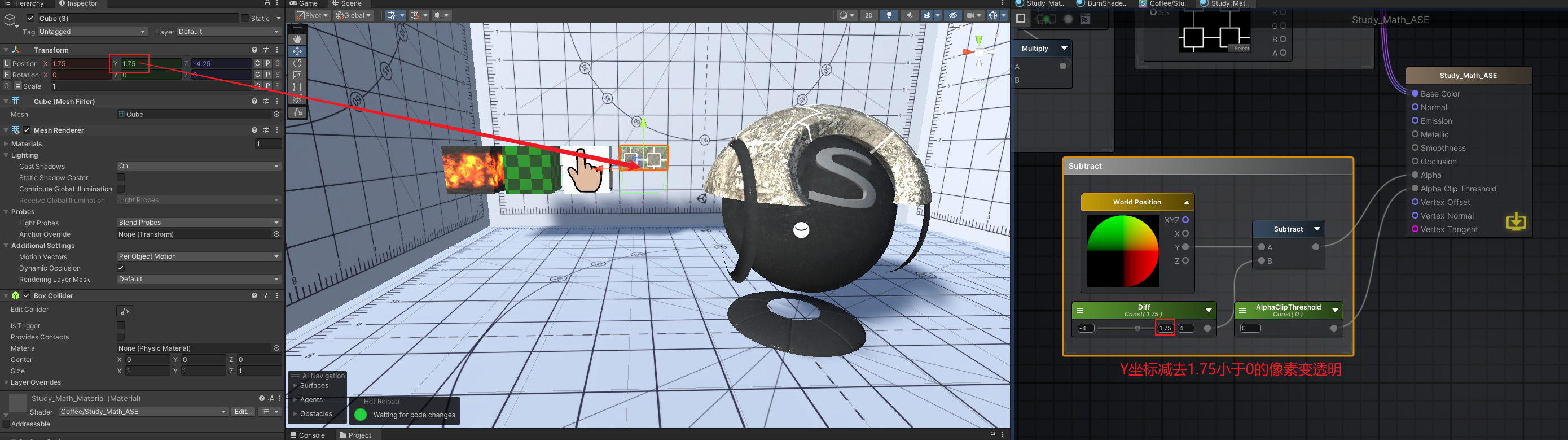Click the Diff 1.75 value field

click(x=1165, y=329)
